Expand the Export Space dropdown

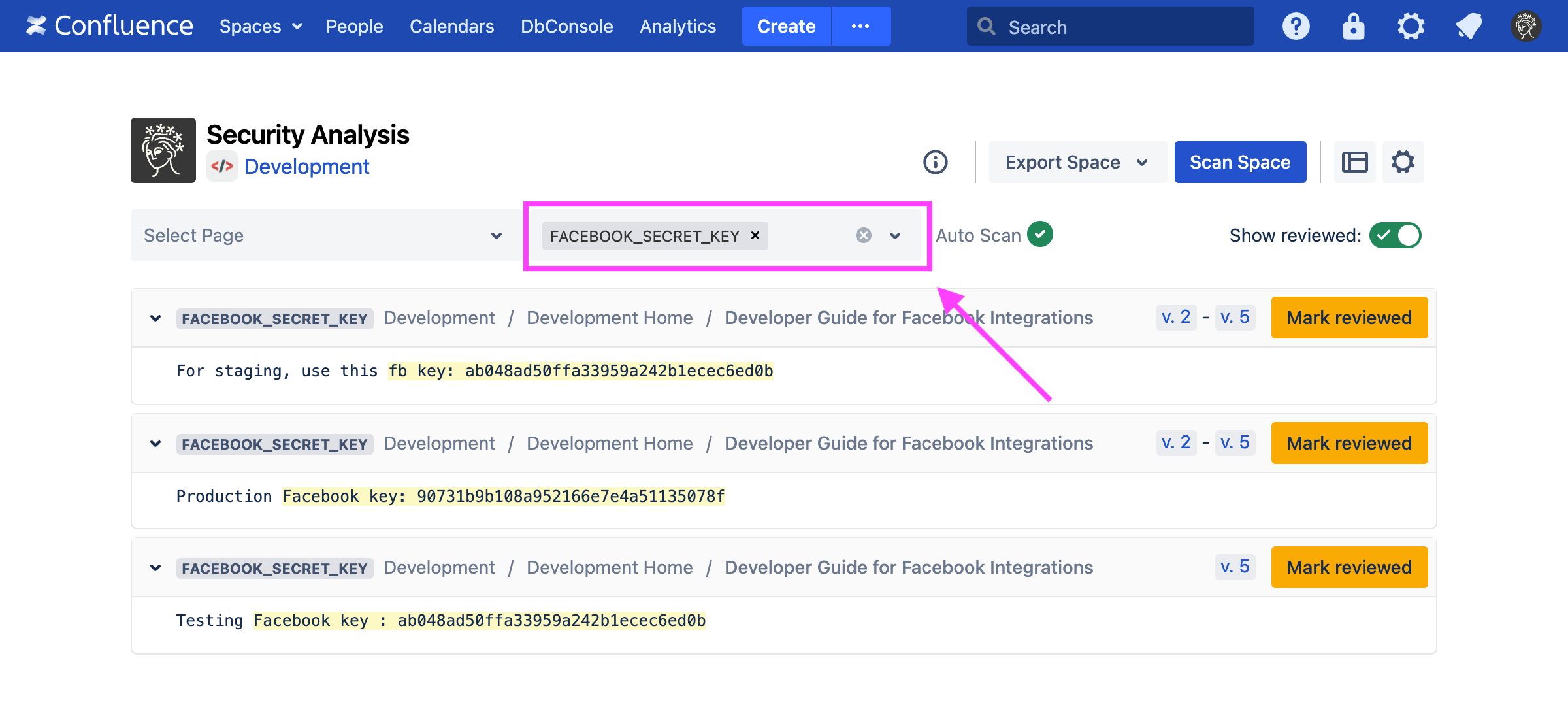click(1077, 162)
